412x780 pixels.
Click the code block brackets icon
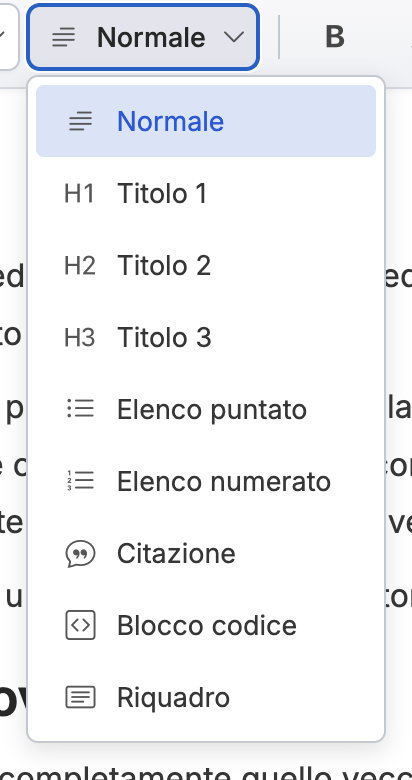(80, 625)
